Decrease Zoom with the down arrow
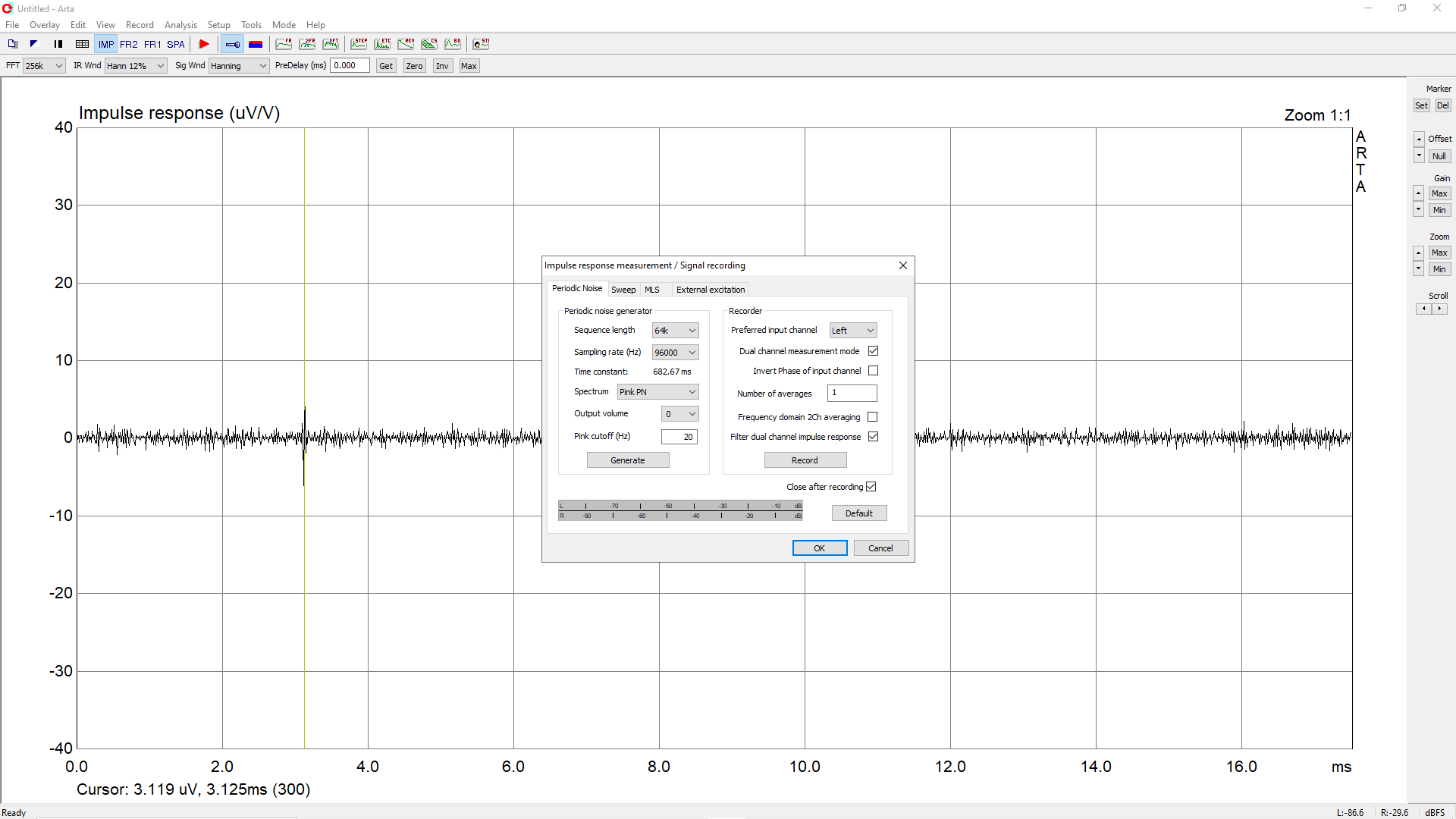The image size is (1456, 819). (x=1418, y=268)
